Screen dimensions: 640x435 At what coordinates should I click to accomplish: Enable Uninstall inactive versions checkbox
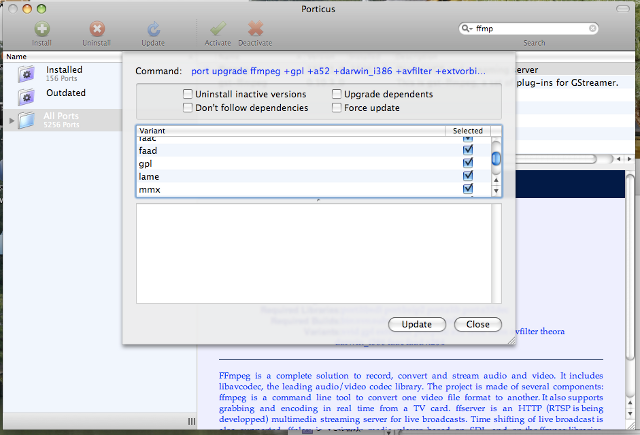click(x=188, y=95)
